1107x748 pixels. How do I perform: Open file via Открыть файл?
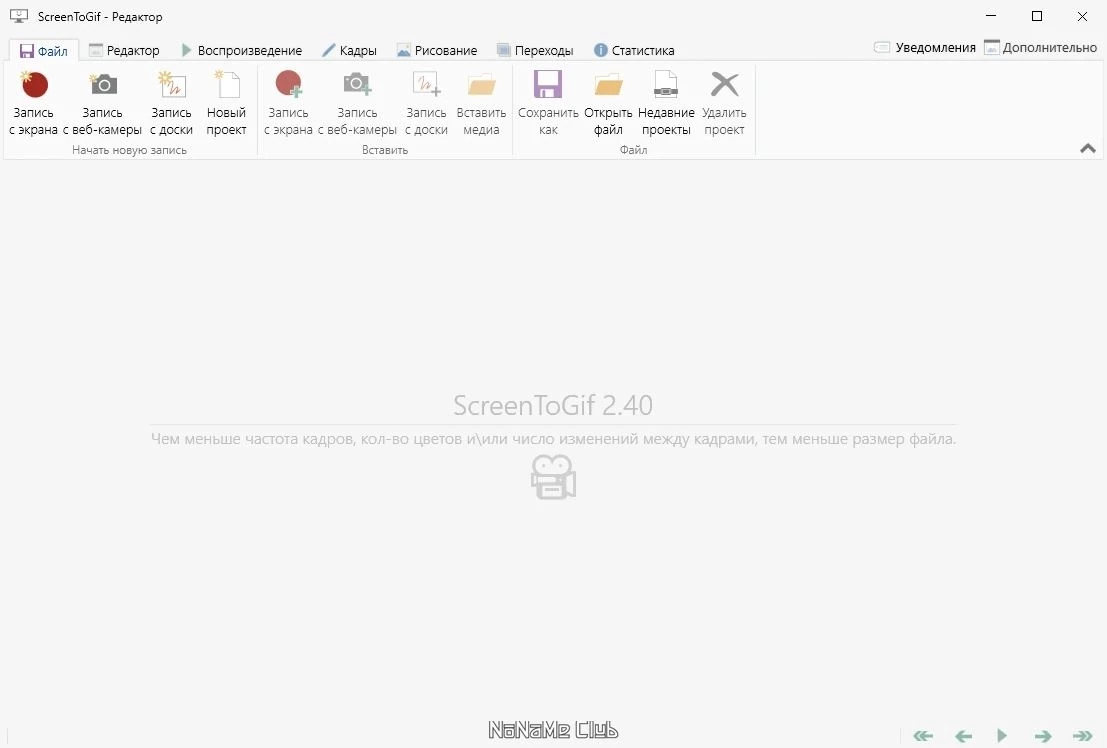point(608,102)
